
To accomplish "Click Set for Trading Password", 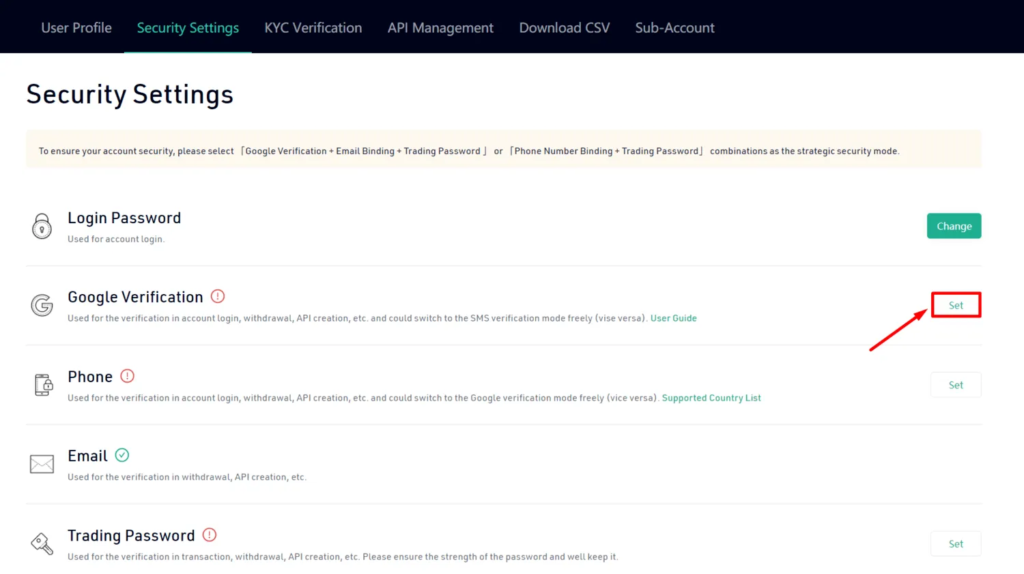I will 955,543.
